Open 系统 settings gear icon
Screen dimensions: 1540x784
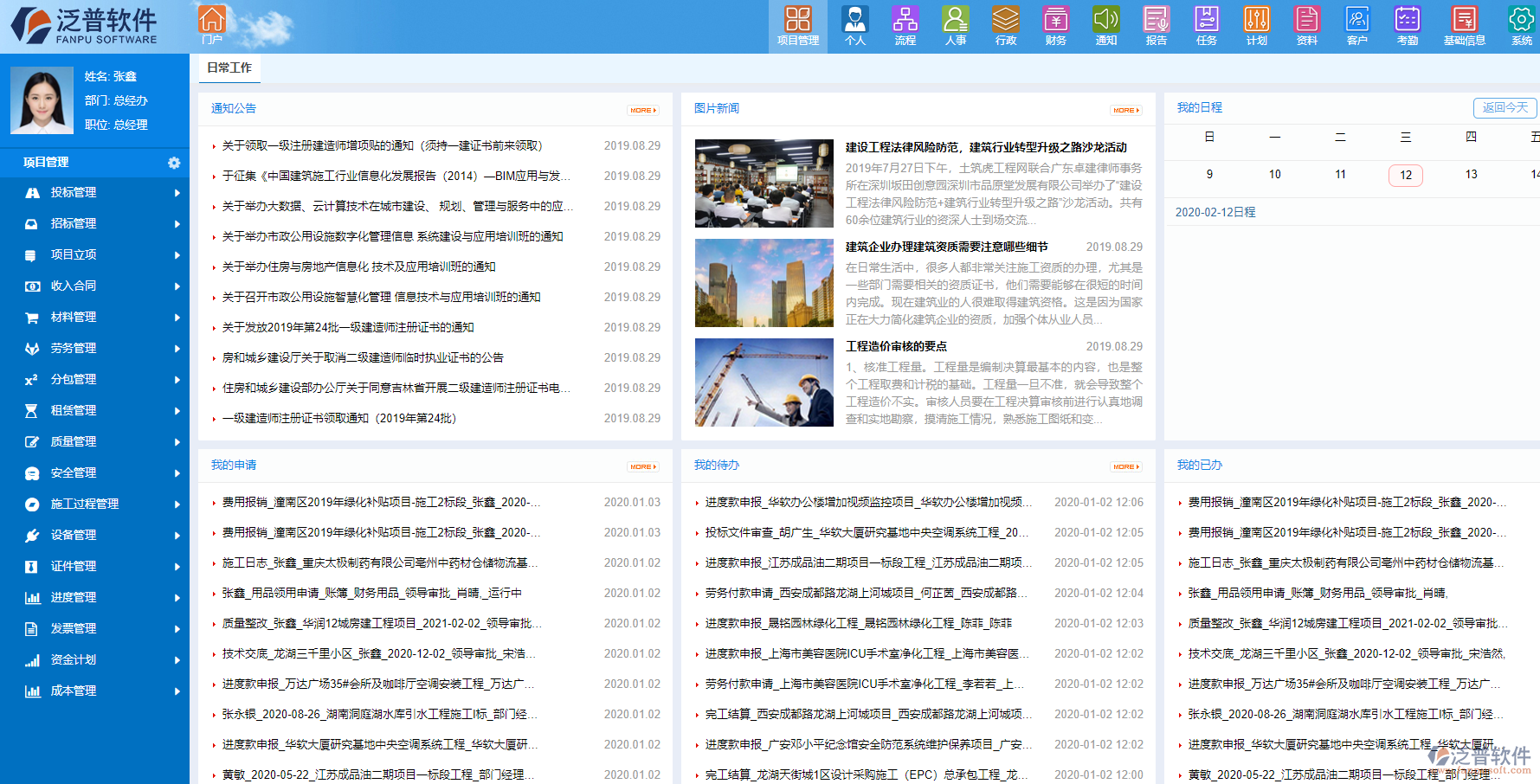(1522, 26)
